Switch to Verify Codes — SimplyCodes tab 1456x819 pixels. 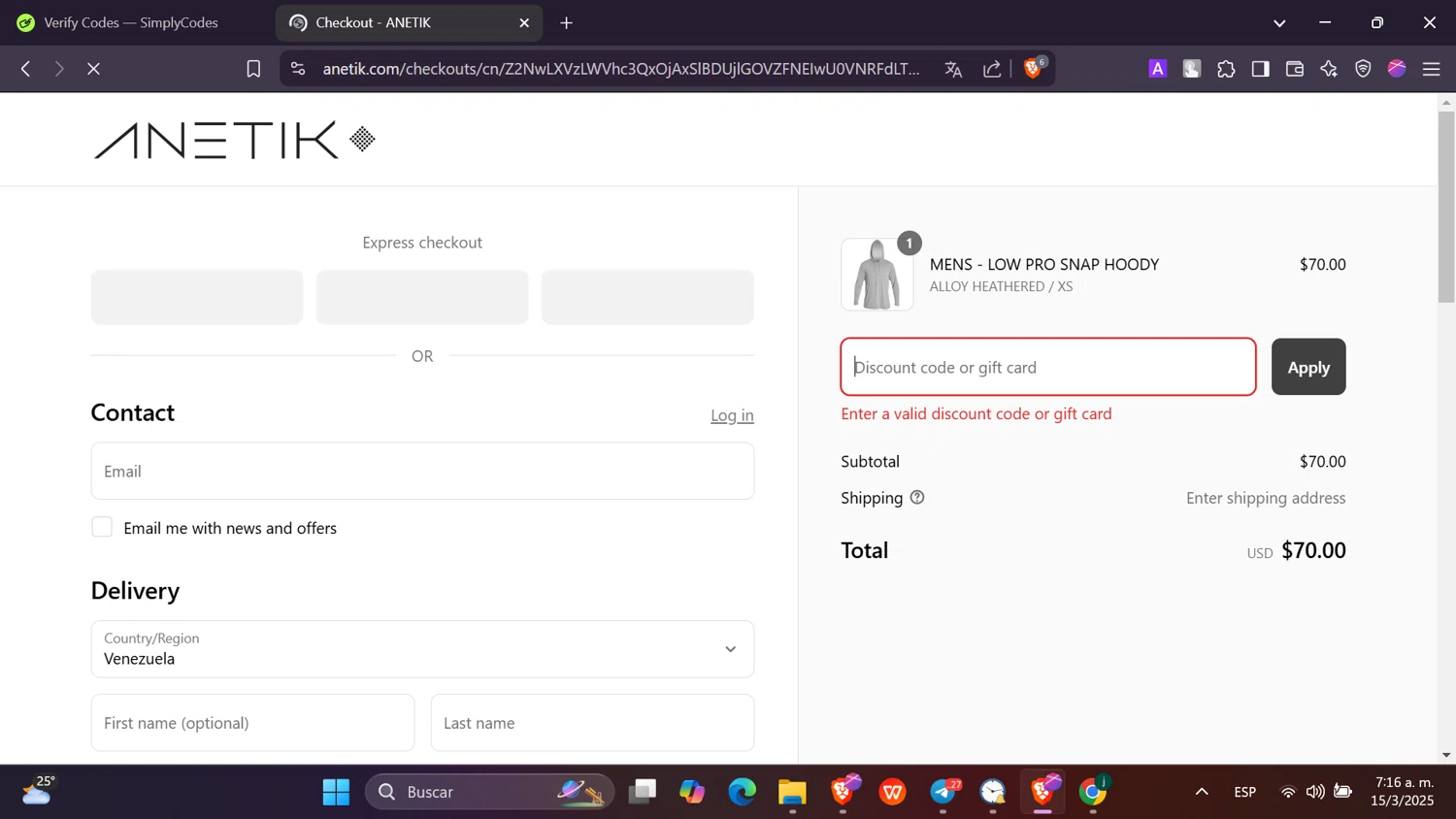(x=131, y=22)
